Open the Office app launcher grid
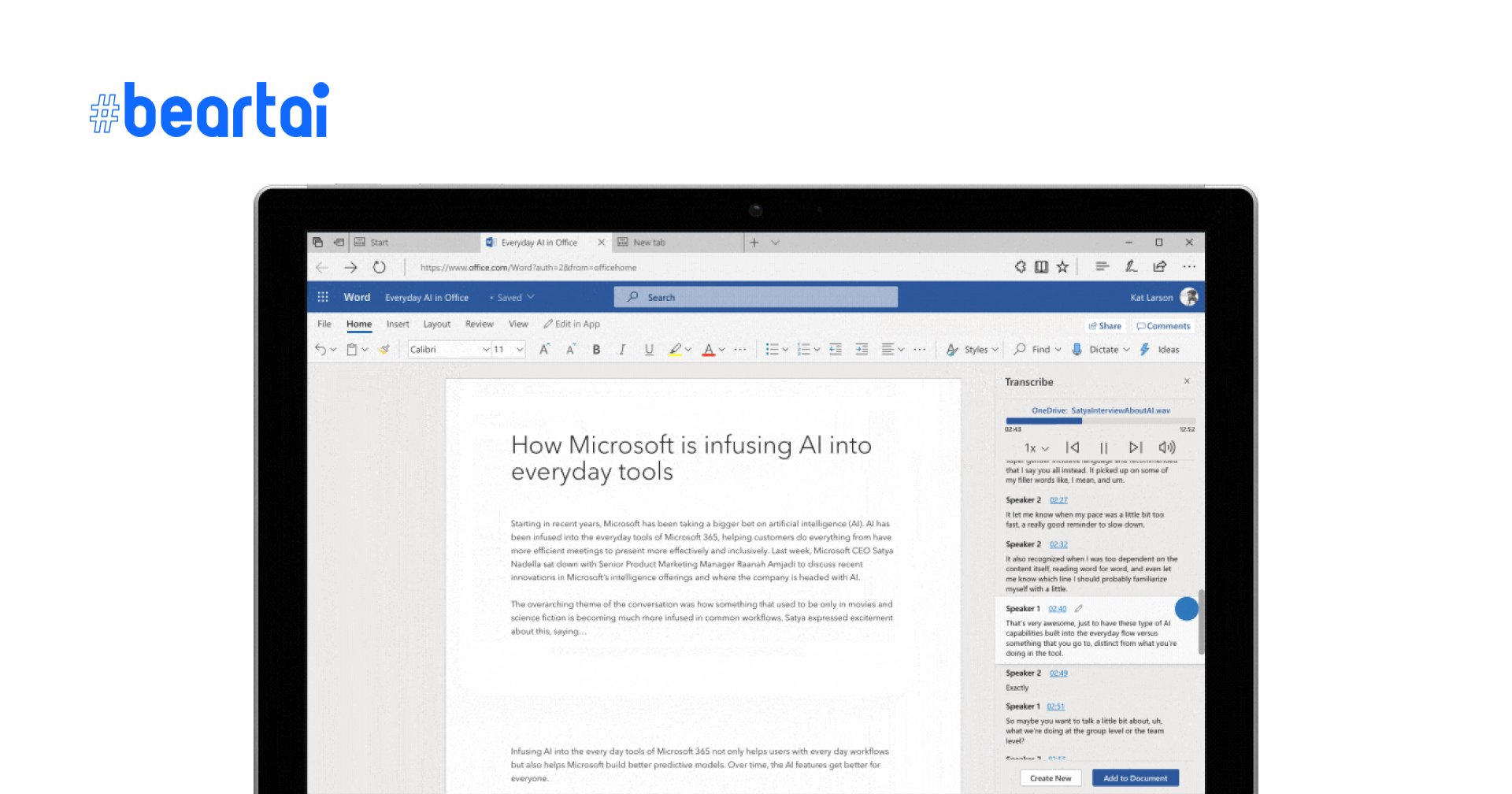Screen dimensions: 1512x794 323,297
